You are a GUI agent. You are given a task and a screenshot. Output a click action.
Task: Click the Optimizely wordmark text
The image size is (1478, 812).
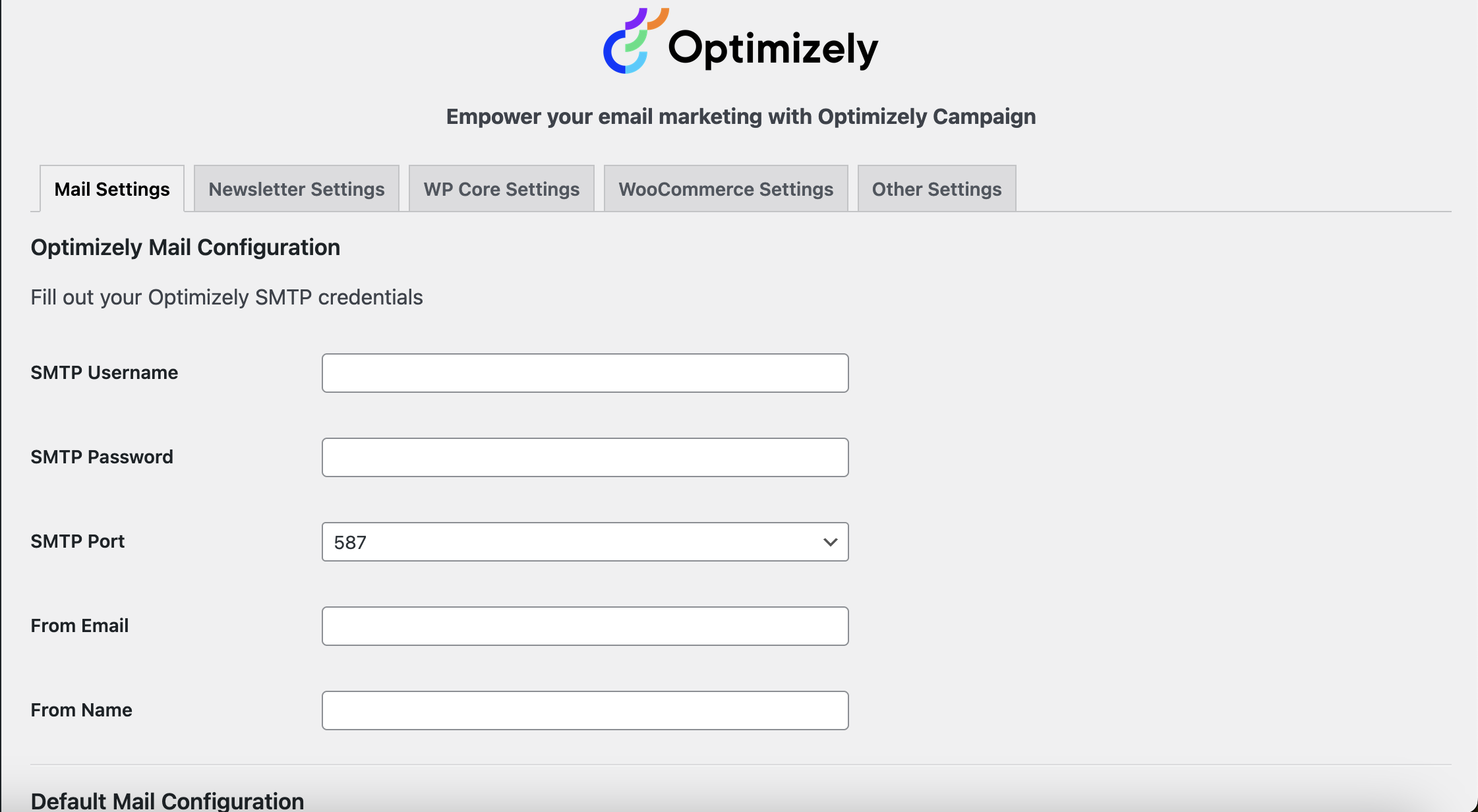(773, 49)
